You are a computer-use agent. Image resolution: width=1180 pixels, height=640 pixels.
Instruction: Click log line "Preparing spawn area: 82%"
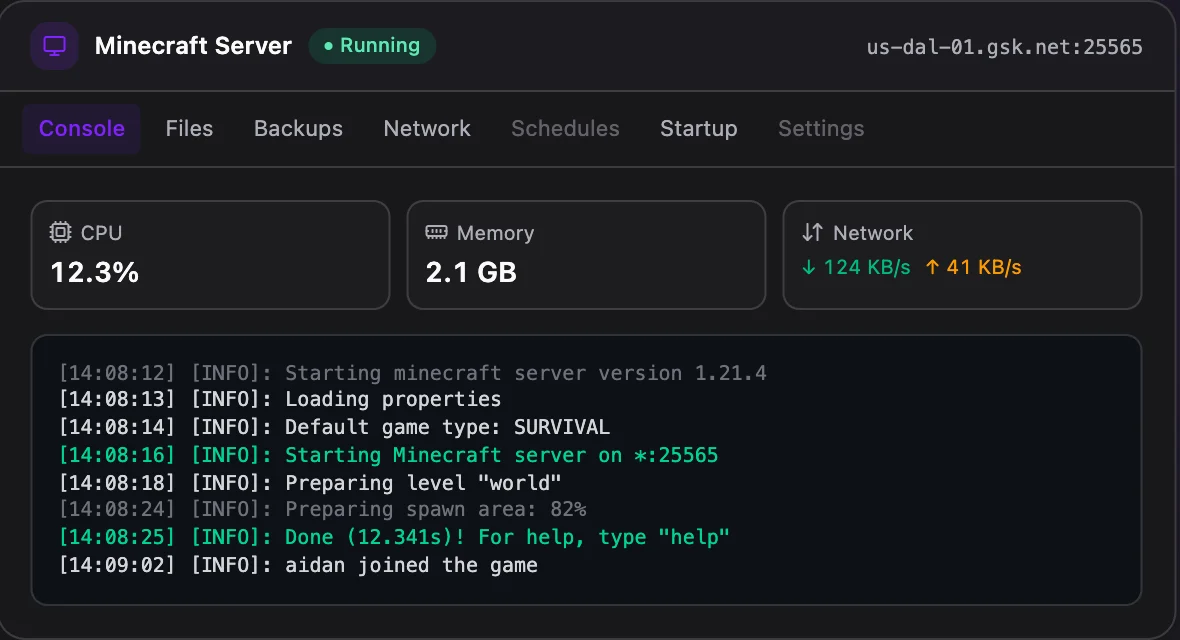click(322, 510)
